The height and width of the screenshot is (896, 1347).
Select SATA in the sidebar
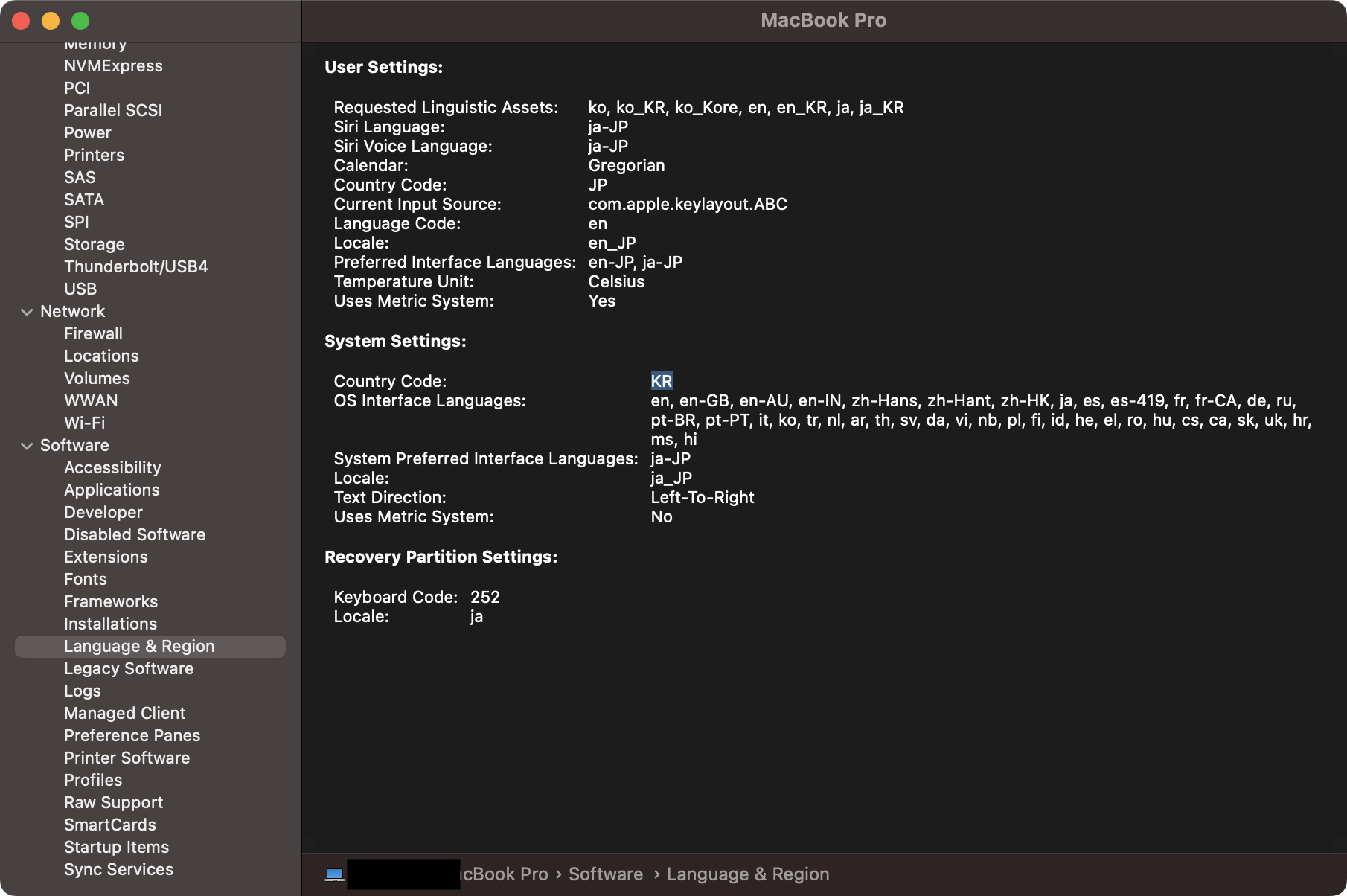click(x=84, y=199)
